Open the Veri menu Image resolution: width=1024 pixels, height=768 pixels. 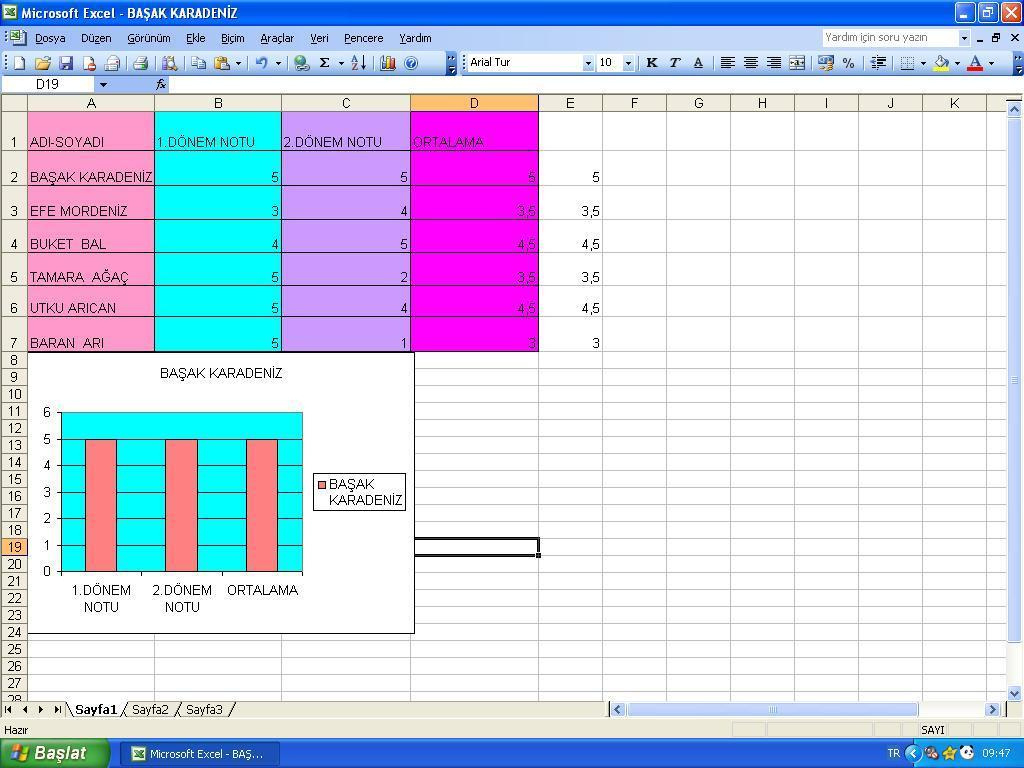tap(319, 38)
